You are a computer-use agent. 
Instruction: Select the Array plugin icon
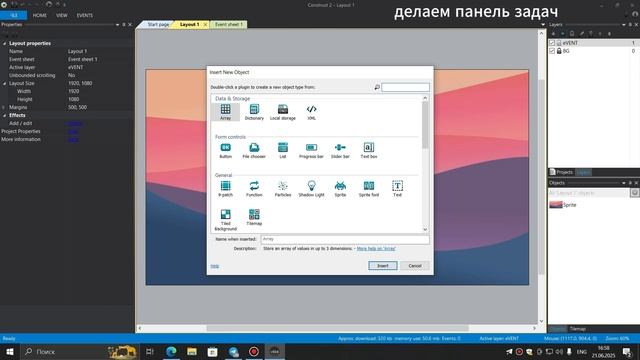[225, 109]
